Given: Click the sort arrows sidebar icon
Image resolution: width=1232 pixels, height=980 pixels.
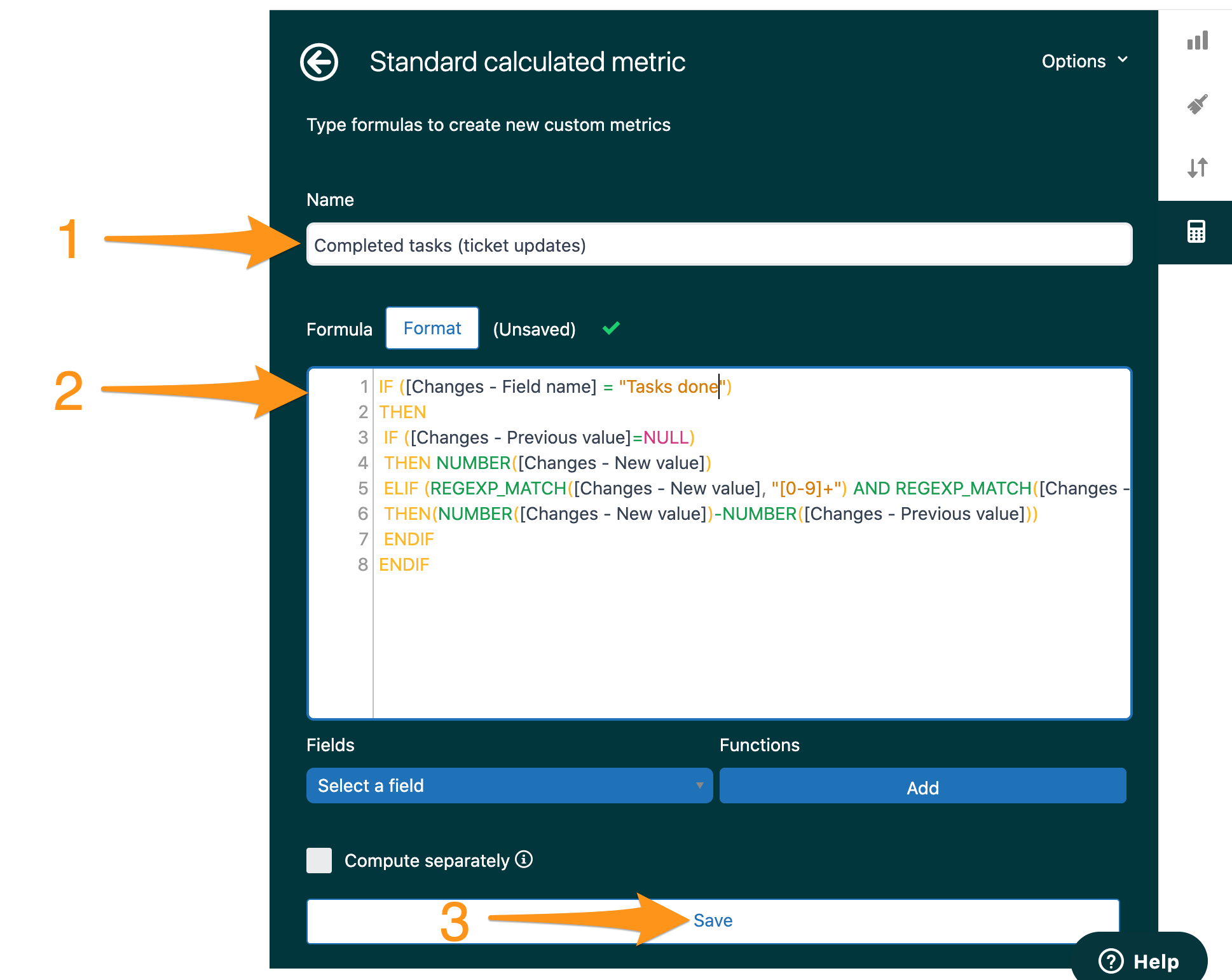Looking at the screenshot, I should click(x=1198, y=168).
